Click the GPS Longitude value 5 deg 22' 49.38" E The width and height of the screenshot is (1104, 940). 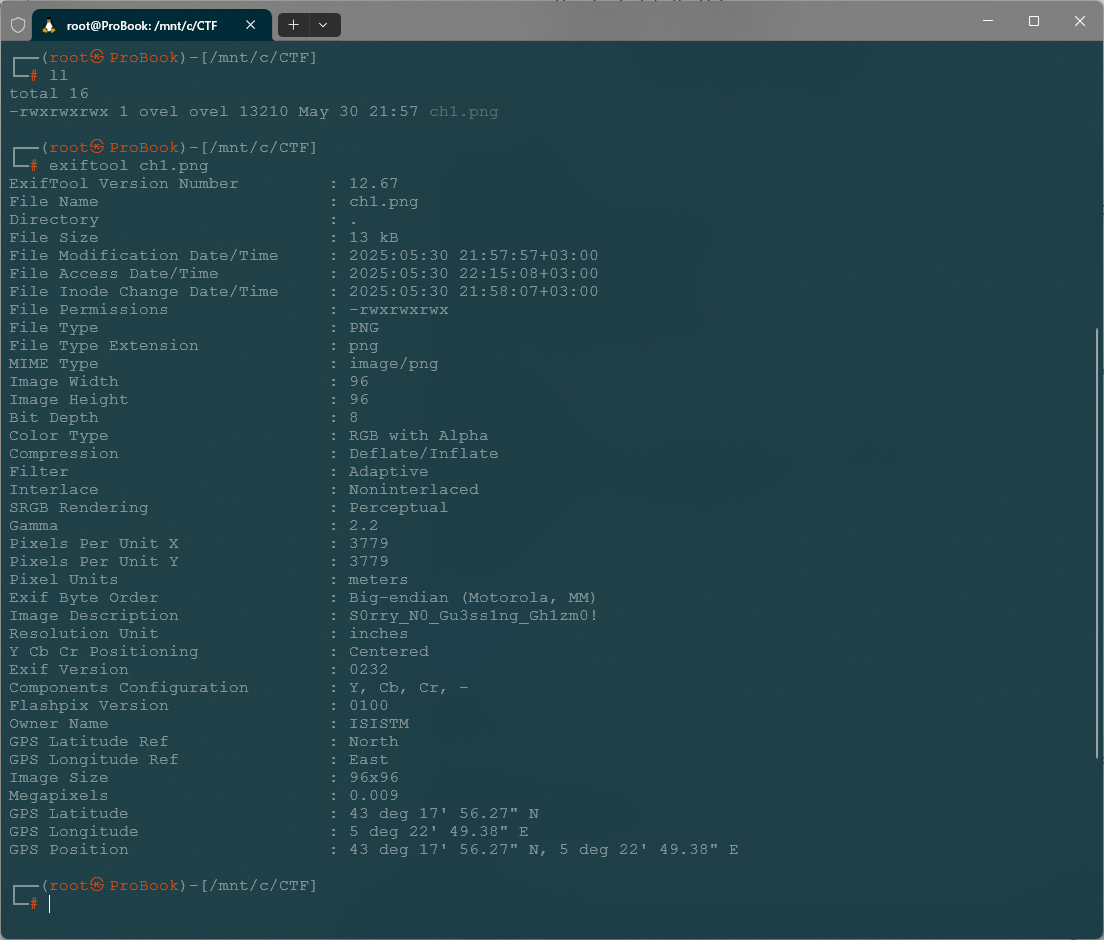pos(439,832)
